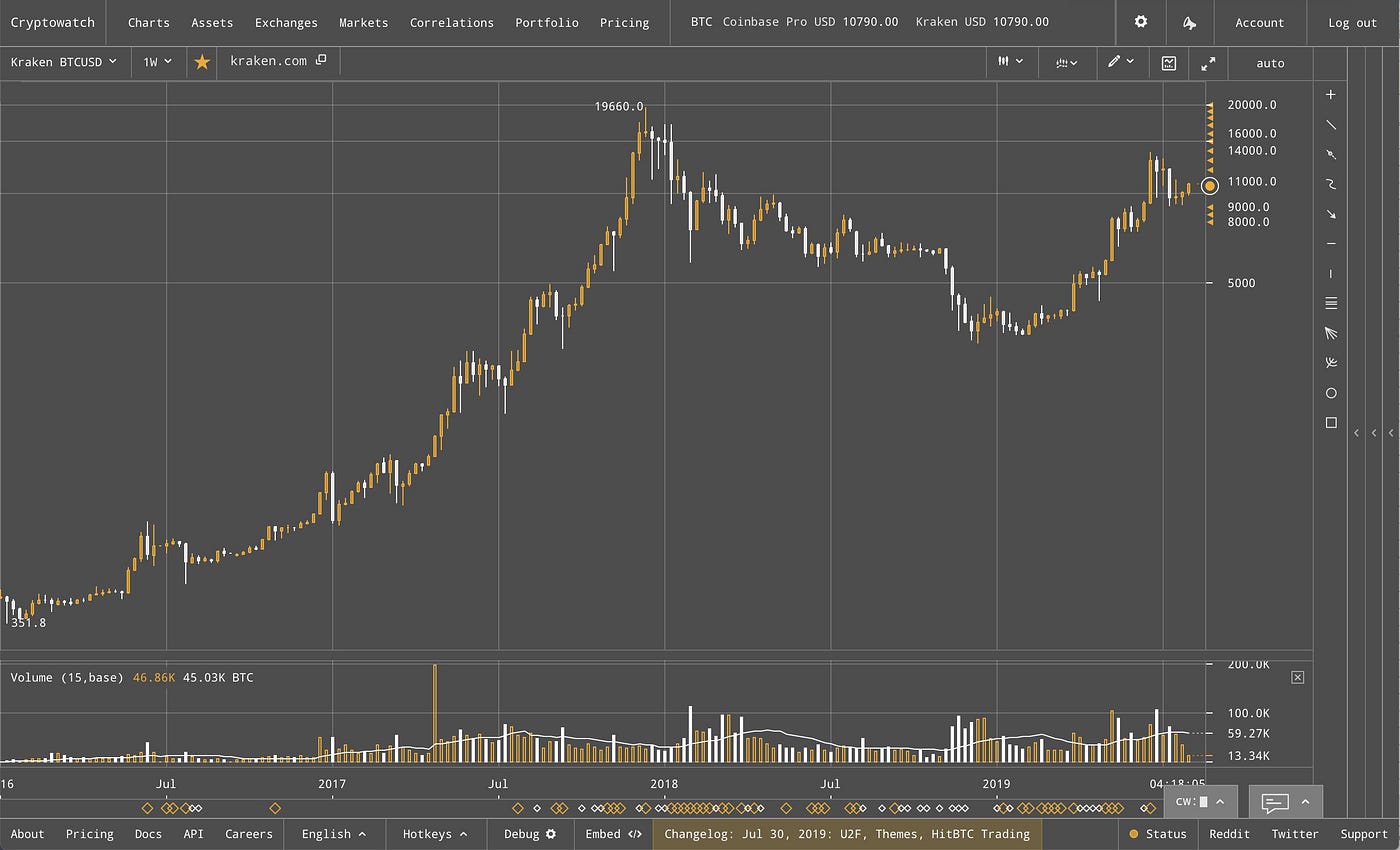Expand the collapsed side panel beside drawing tools
Screen dimensions: 1400x850
click(1356, 433)
